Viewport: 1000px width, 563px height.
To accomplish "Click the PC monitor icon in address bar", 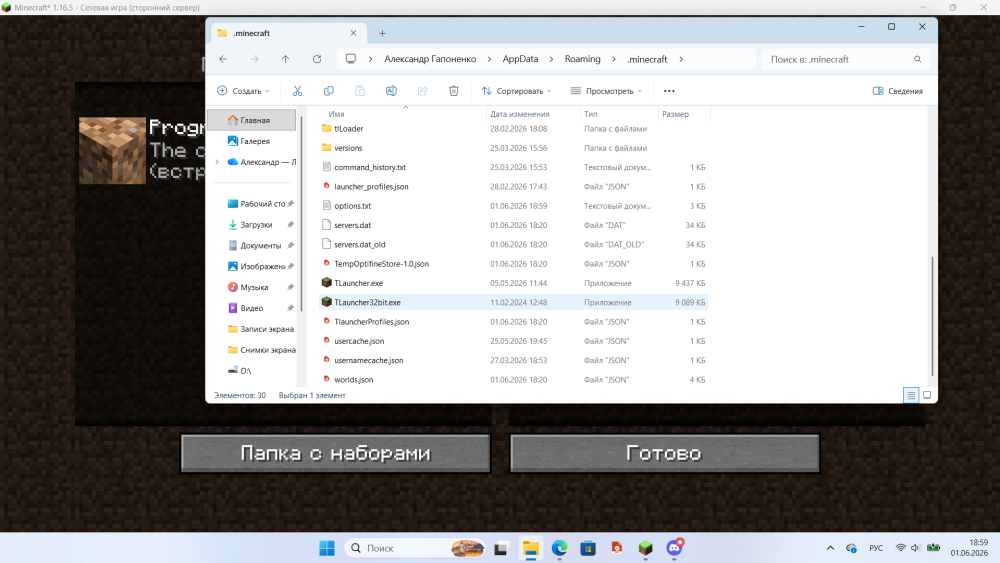I will 351,59.
